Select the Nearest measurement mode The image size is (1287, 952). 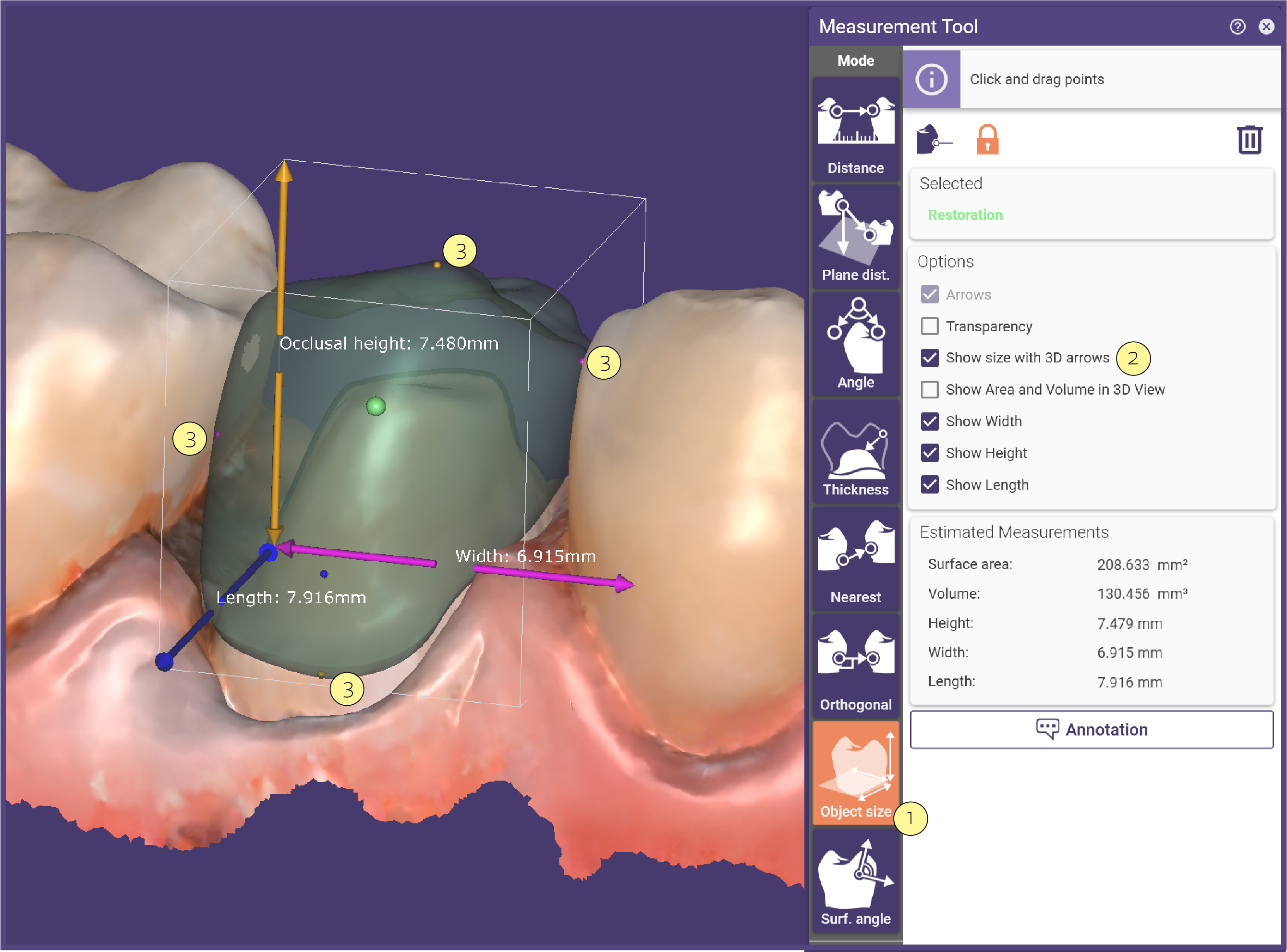855,558
